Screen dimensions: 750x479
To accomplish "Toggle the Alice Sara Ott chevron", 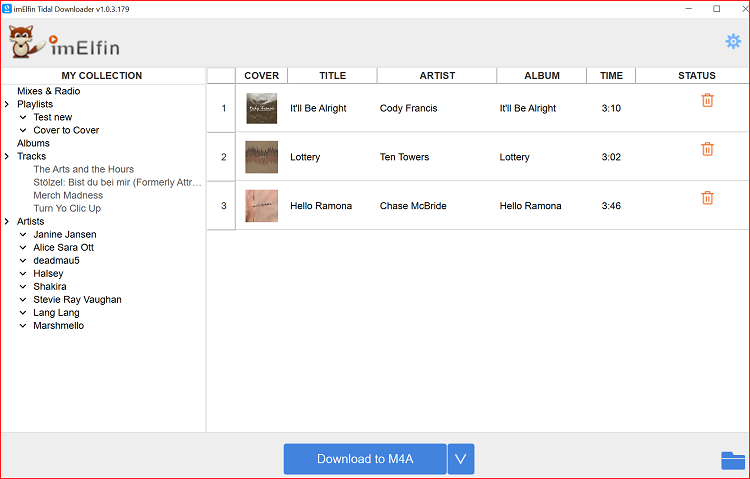I will 22,247.
